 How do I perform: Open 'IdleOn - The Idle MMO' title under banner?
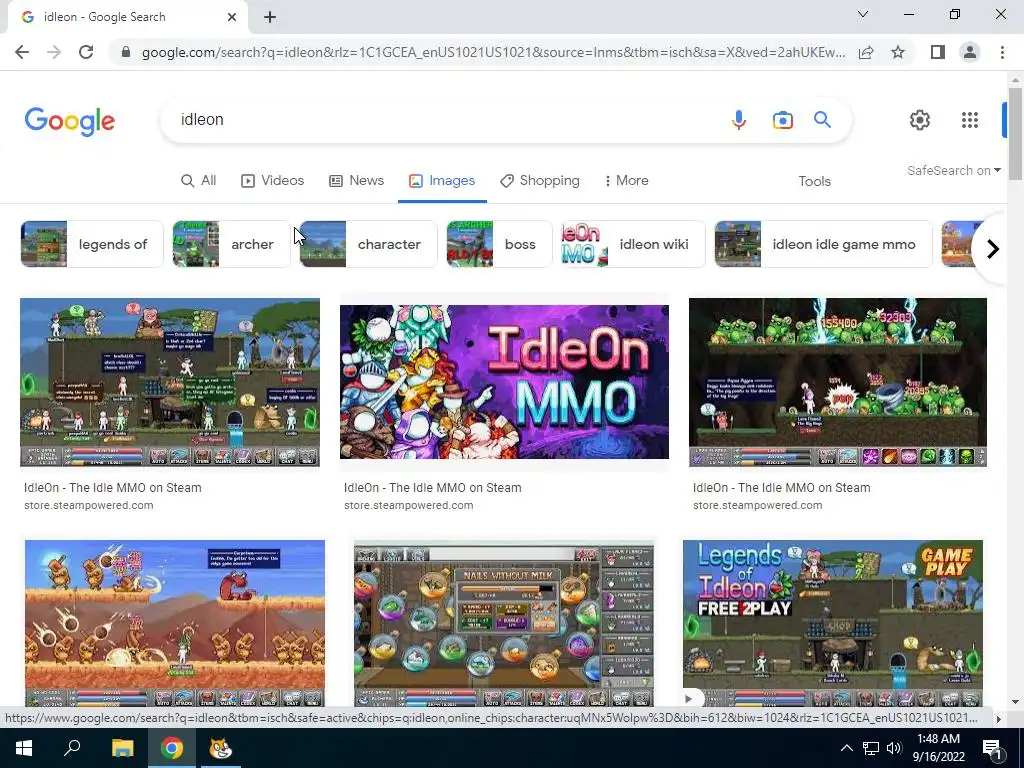tap(432, 488)
